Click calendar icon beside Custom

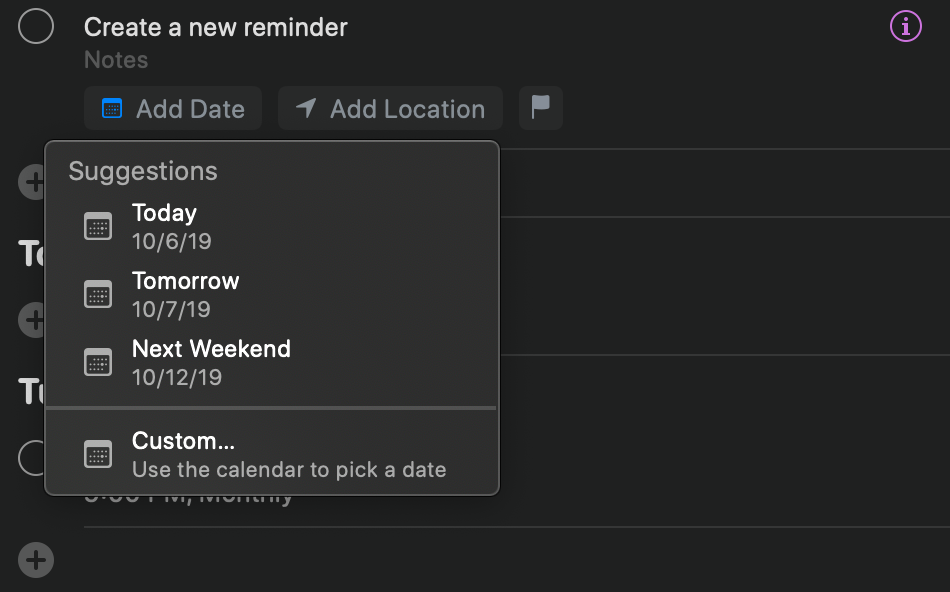coord(98,454)
